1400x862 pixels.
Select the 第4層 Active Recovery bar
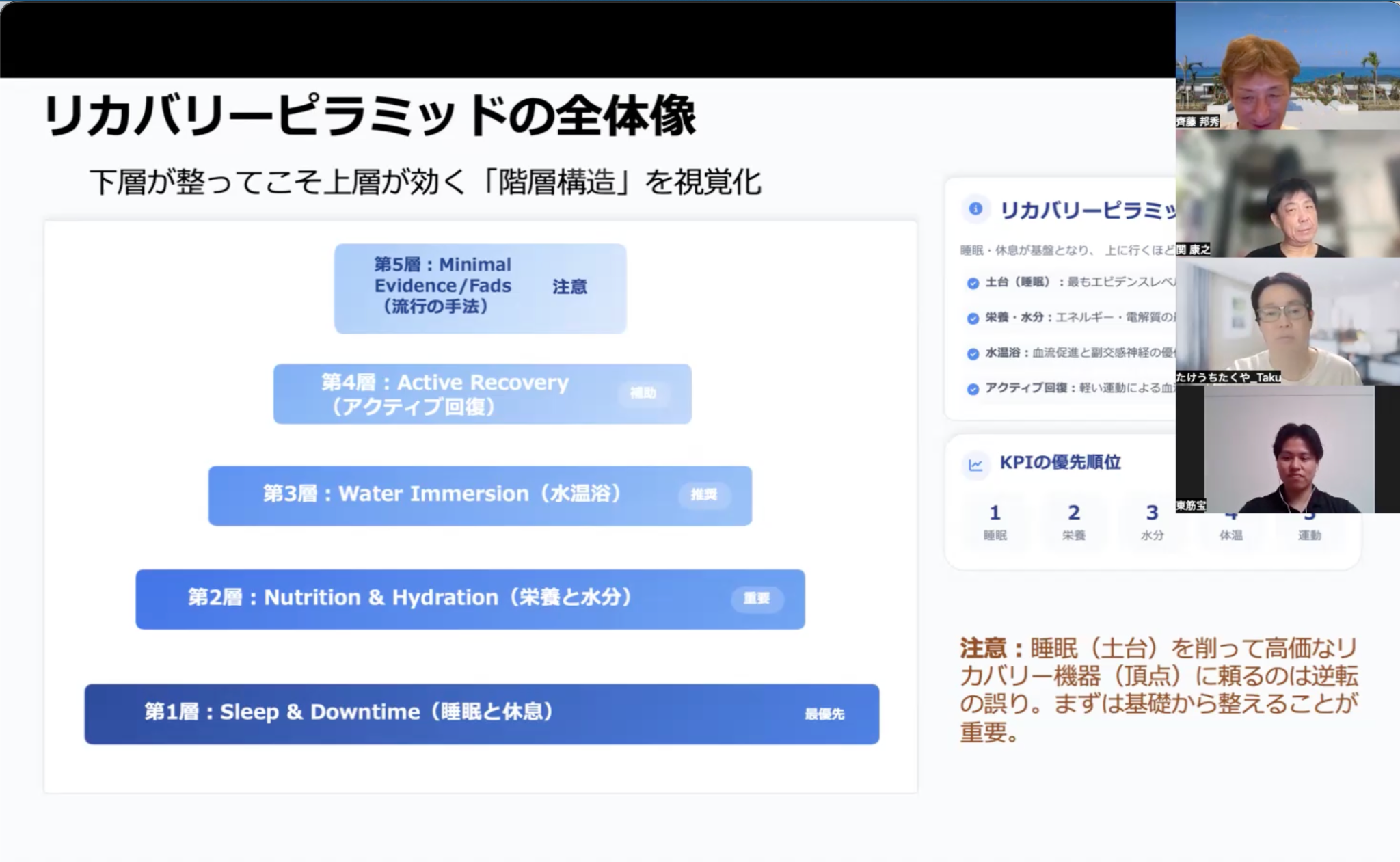[482, 394]
